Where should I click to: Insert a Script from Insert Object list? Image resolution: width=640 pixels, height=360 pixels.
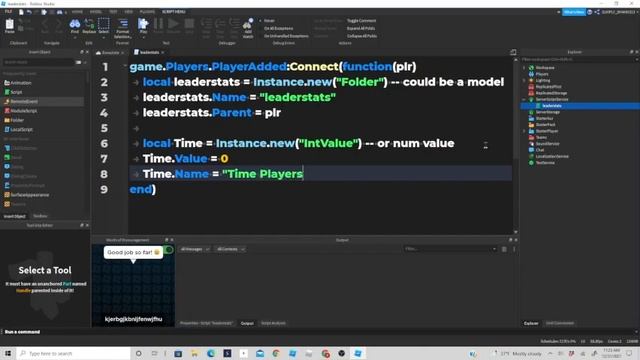[13, 92]
